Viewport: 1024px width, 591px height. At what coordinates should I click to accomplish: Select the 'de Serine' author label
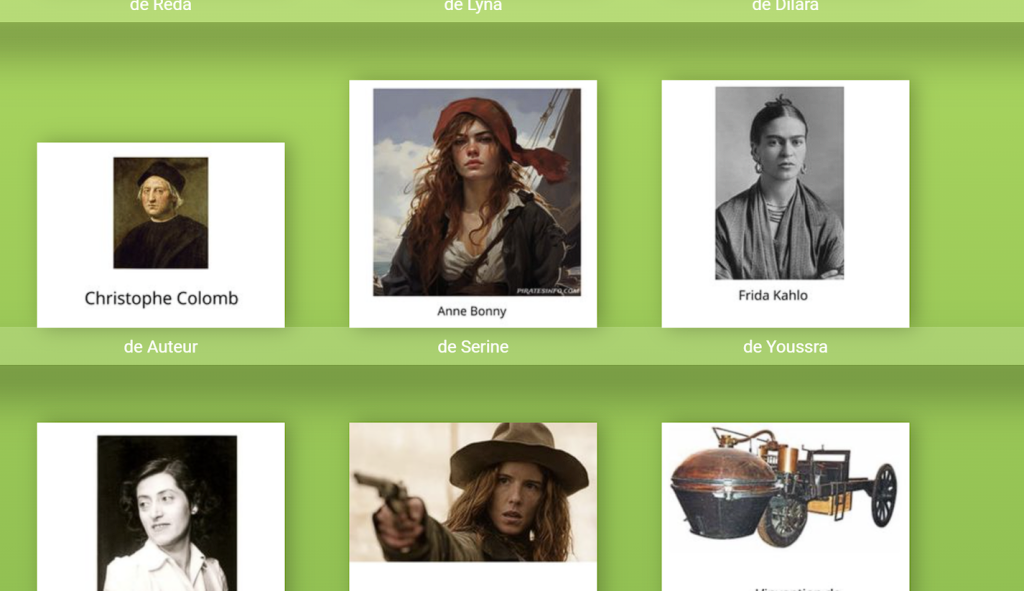(473, 347)
